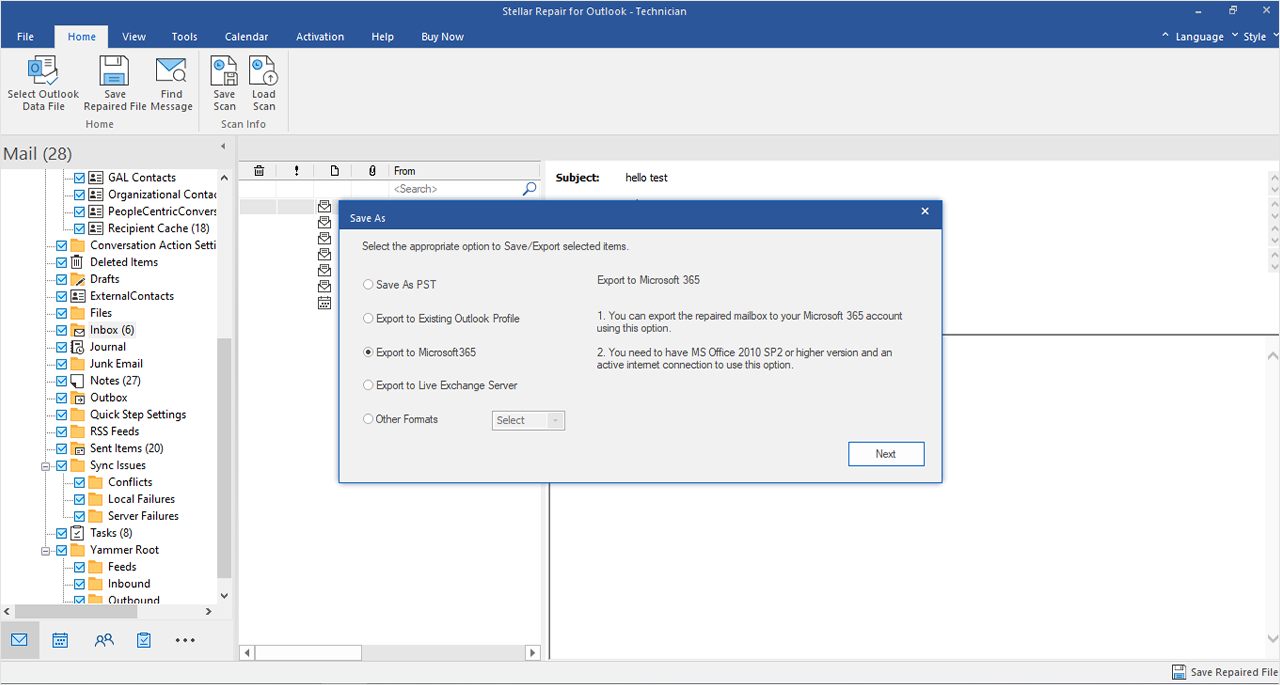Collapse the Sync Issues tree node
Image resolution: width=1280 pixels, height=685 pixels.
click(x=45, y=466)
